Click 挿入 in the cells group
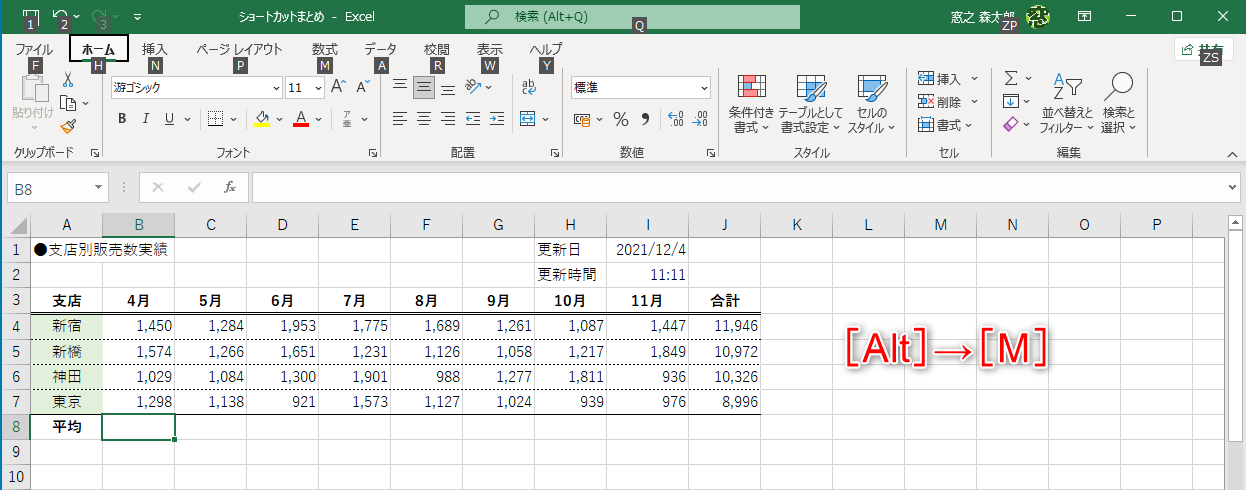 [947, 78]
